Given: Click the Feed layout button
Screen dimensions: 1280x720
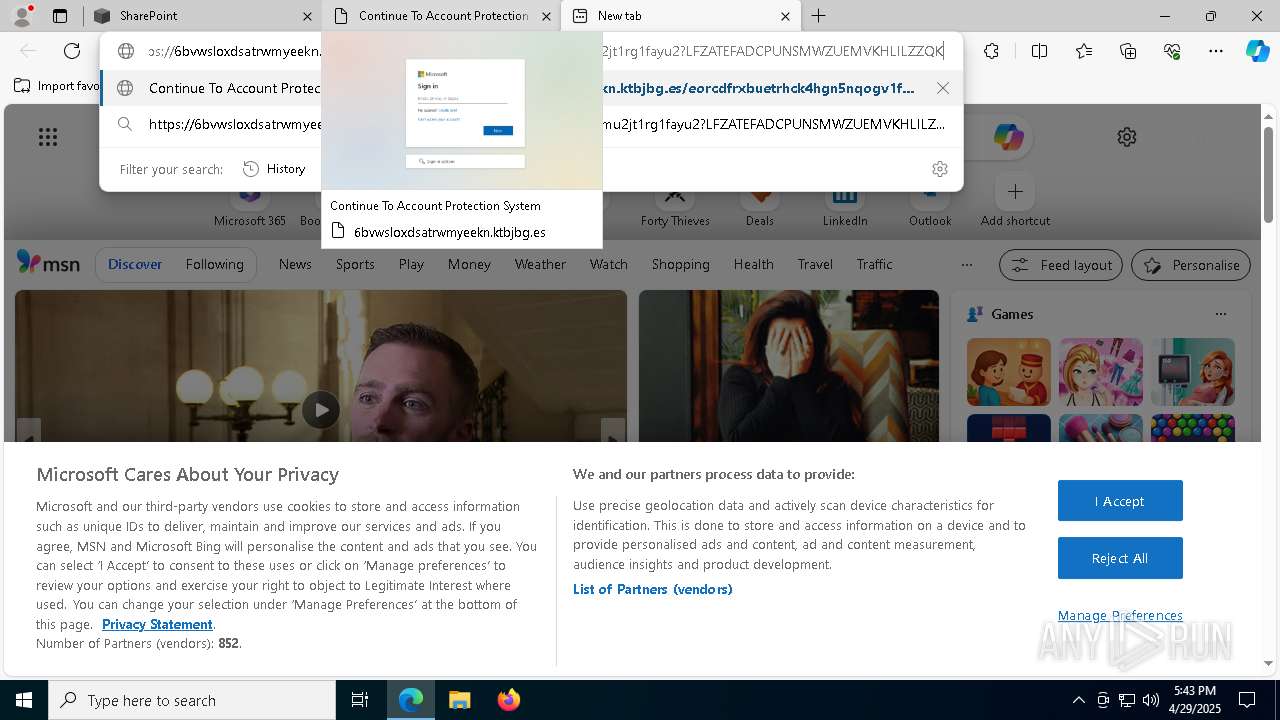Looking at the screenshot, I should coord(1061,265).
